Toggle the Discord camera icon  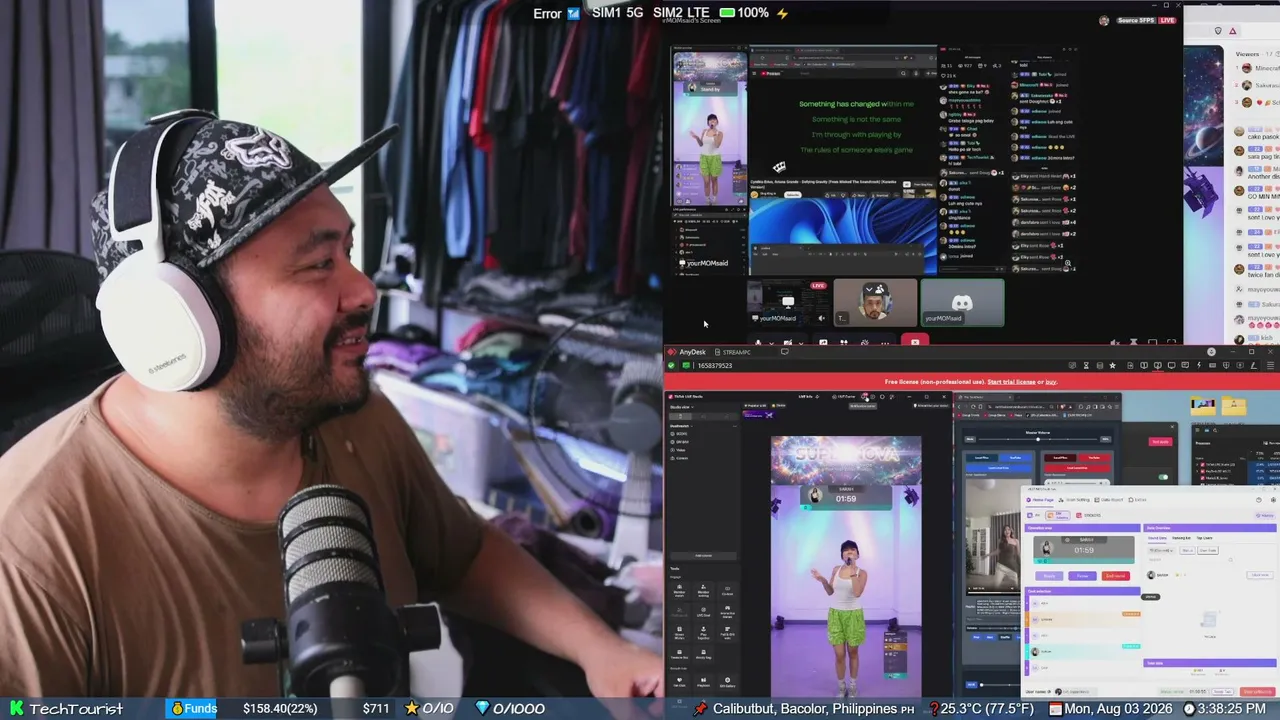pyautogui.click(x=787, y=343)
